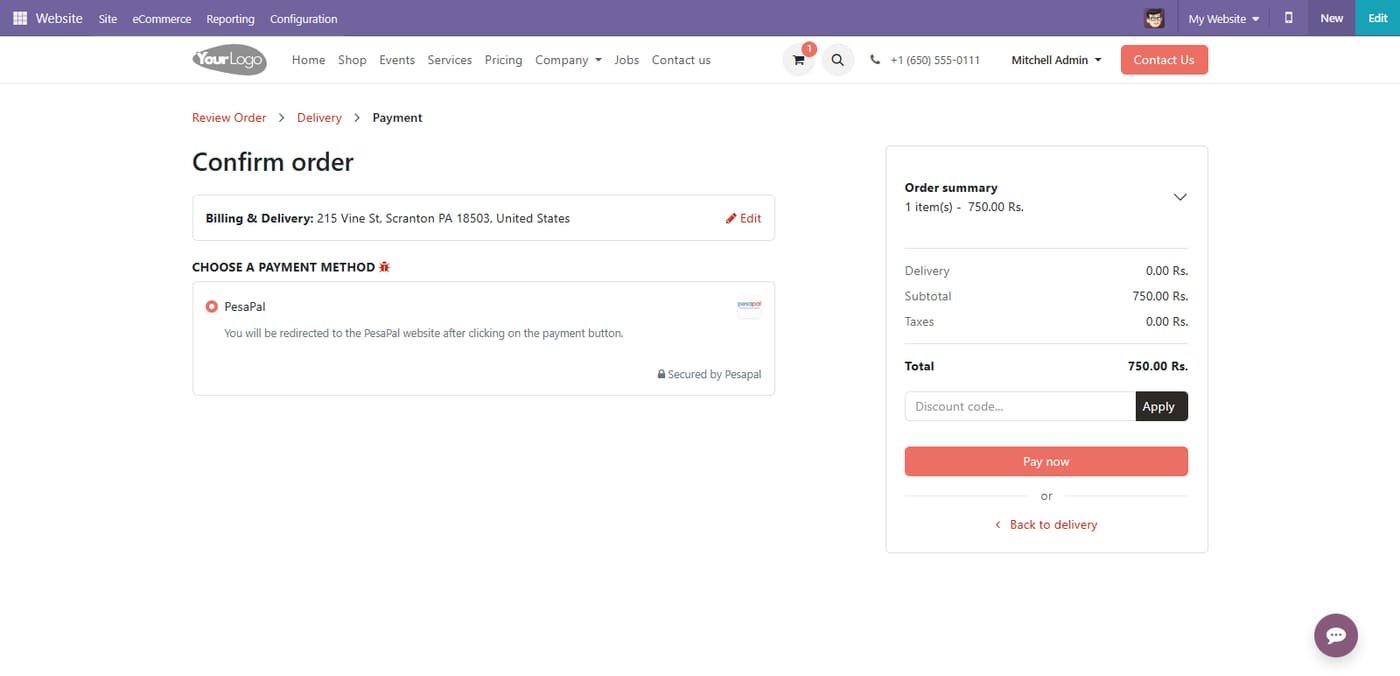
Task: Click the New button in top bar
Action: [x=1331, y=18]
